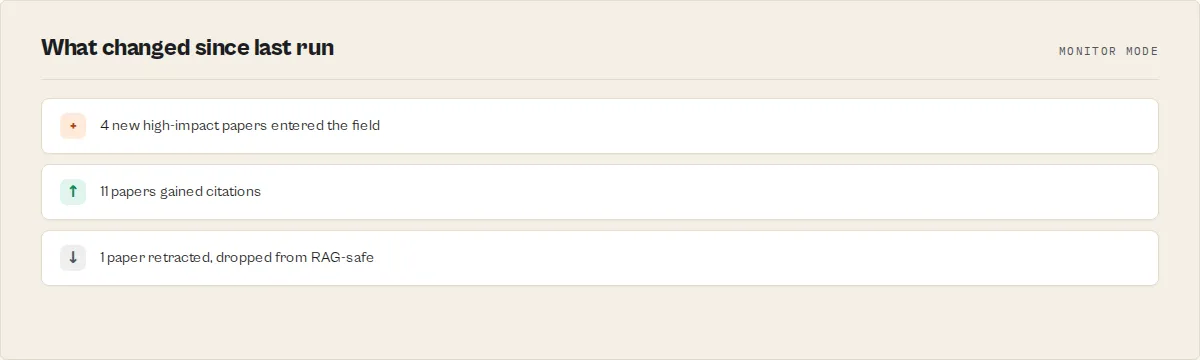The height and width of the screenshot is (360, 1200).
Task: Click the word 'citations' in second row
Action: pyautogui.click(x=233, y=192)
